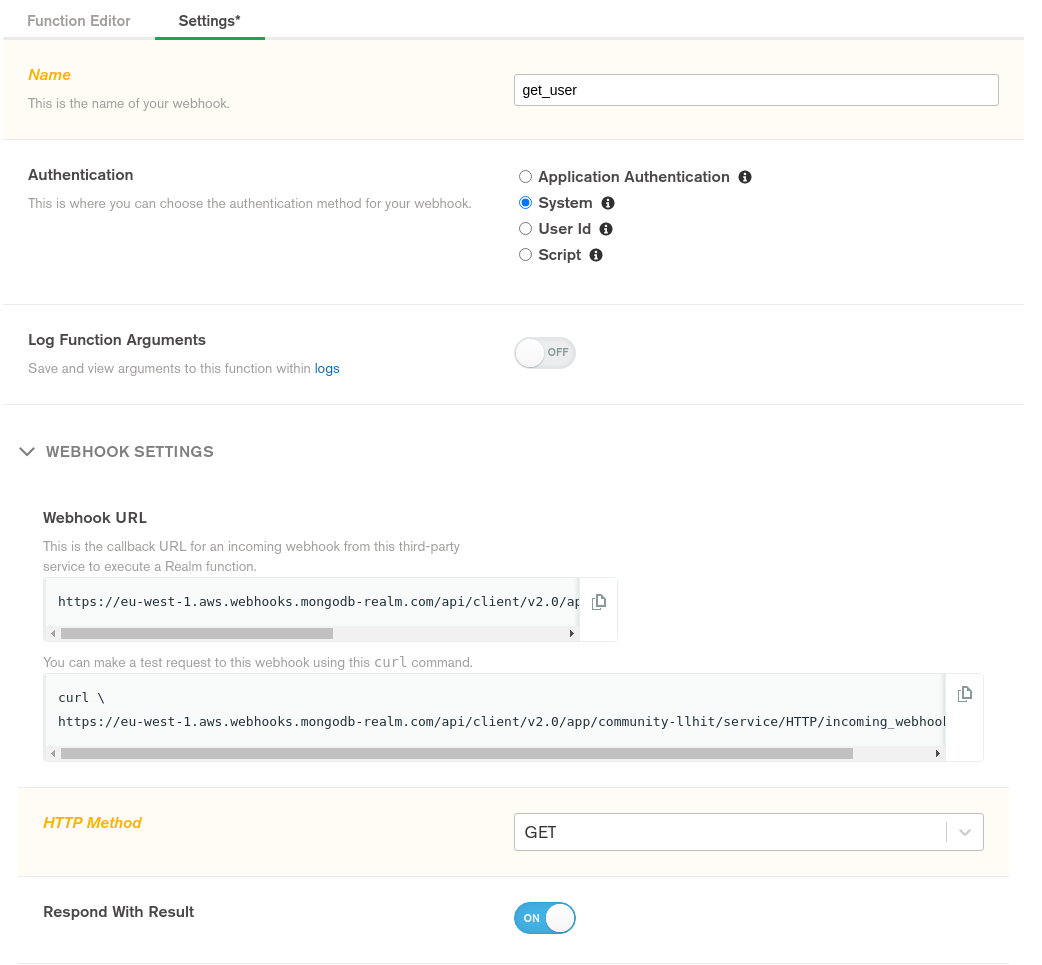Show info icon next to Script

click(x=596, y=255)
